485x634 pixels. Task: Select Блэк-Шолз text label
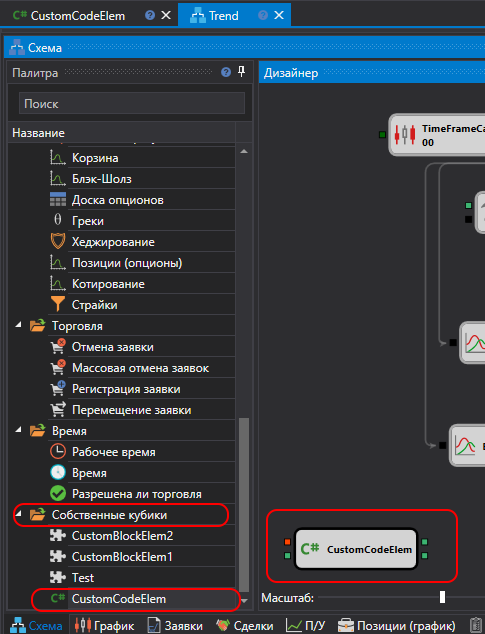point(102,179)
